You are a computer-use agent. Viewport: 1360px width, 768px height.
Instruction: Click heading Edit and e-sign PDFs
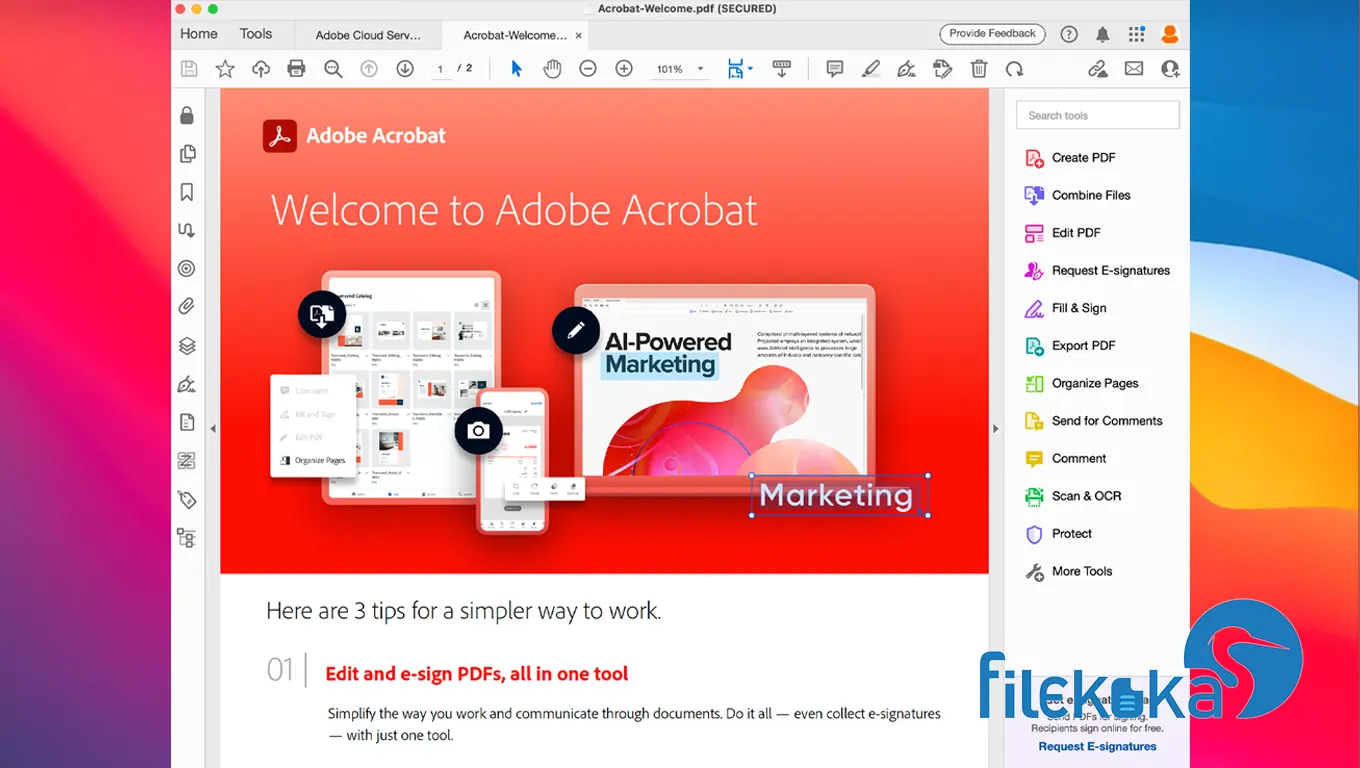tap(476, 674)
